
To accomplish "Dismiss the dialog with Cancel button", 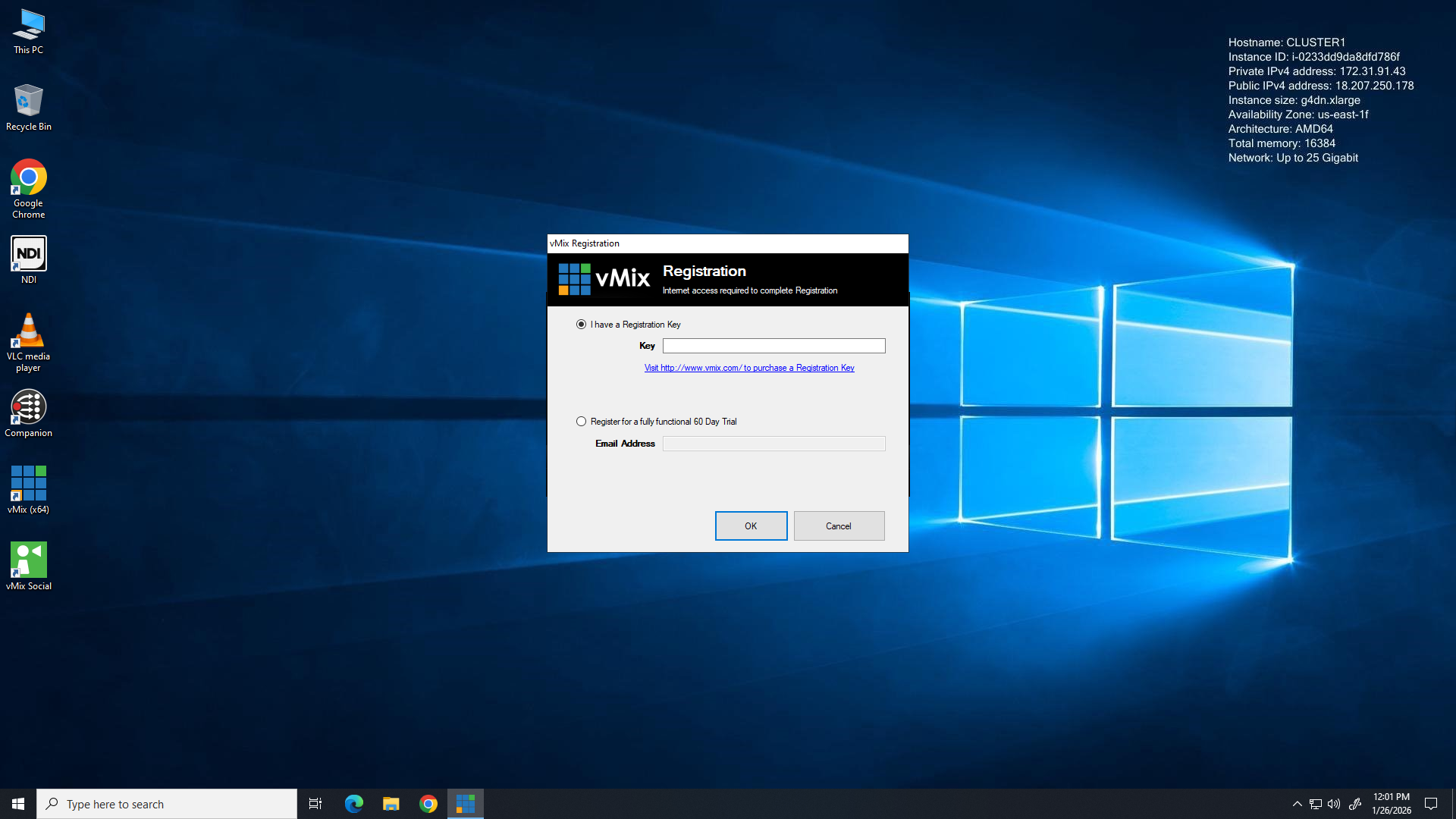I will [839, 526].
